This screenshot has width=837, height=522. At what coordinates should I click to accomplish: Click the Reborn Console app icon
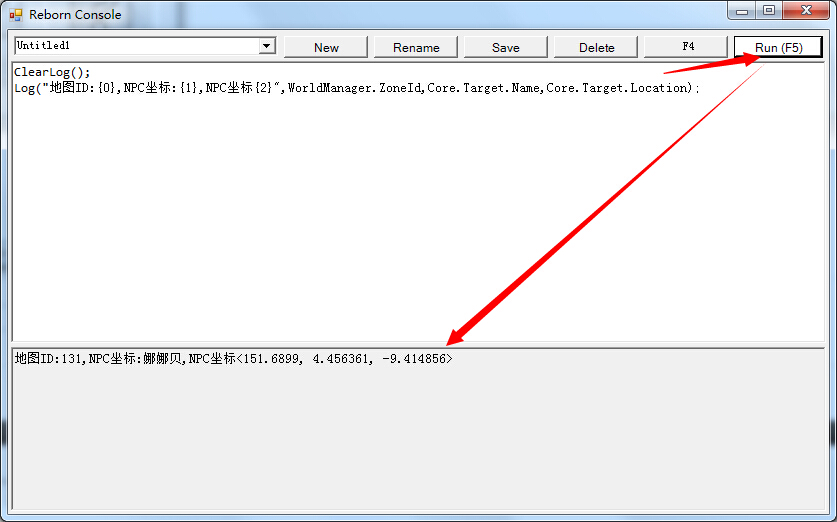tap(16, 15)
